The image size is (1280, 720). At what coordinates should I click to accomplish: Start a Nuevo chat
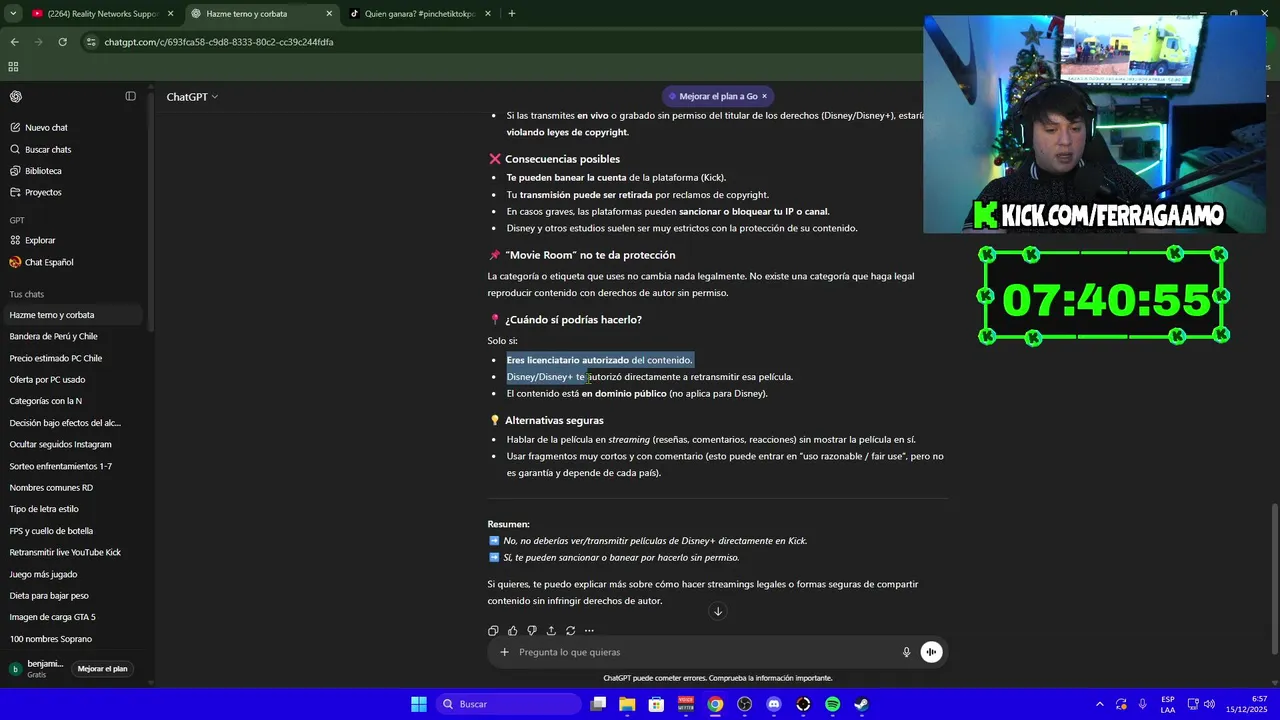pos(46,128)
